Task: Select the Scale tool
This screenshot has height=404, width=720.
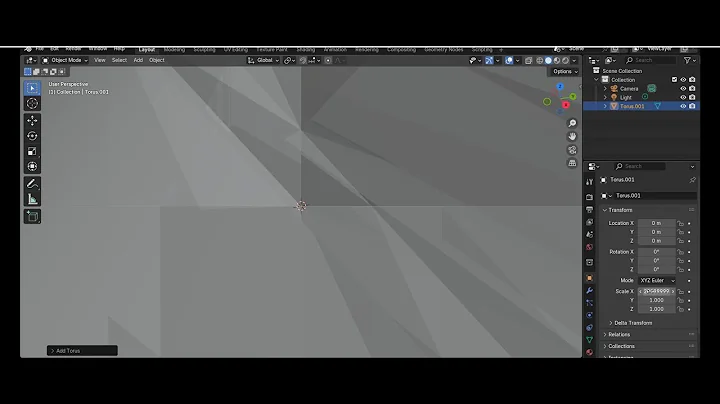Action: pyautogui.click(x=32, y=151)
